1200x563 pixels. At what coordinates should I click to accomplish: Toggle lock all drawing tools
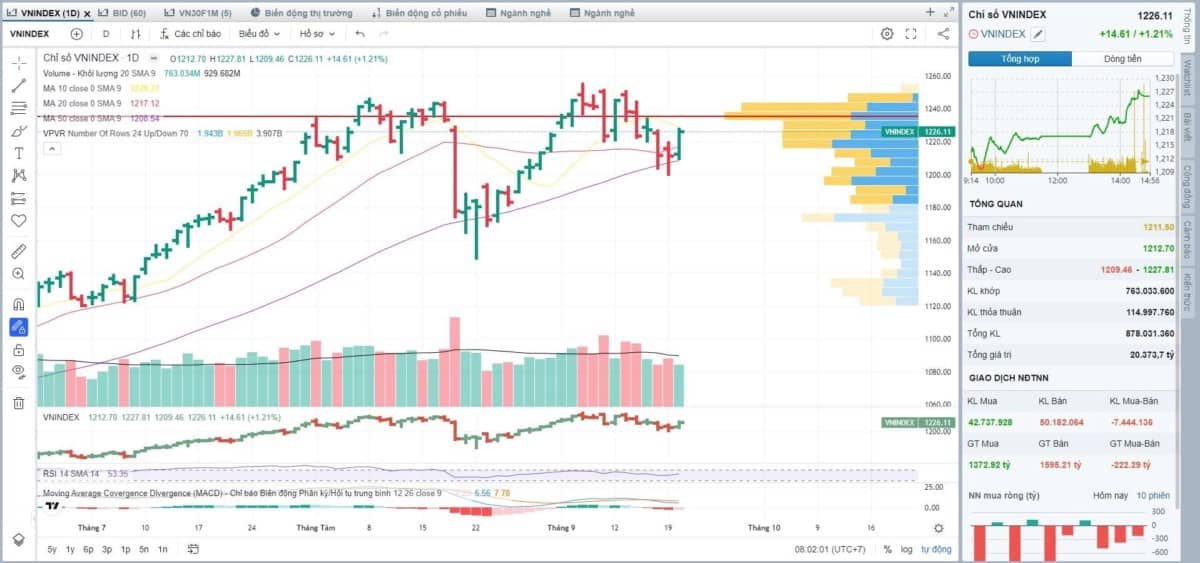click(18, 350)
